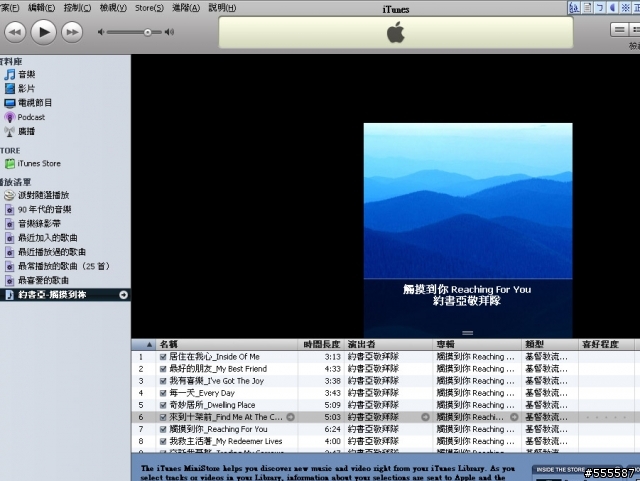Uncheck 居住在我心_Inside Of Me track

tap(163, 357)
